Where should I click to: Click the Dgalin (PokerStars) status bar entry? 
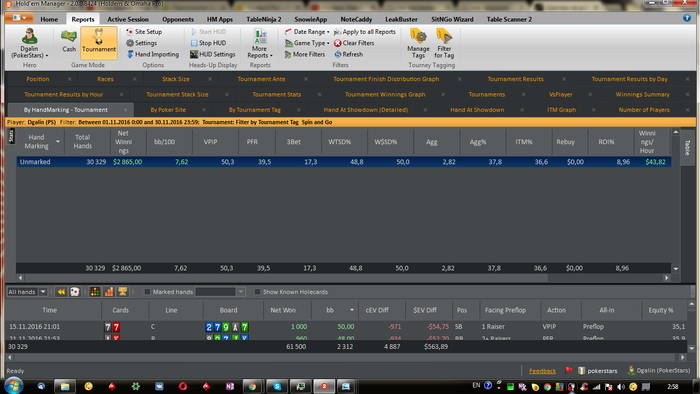click(659, 371)
